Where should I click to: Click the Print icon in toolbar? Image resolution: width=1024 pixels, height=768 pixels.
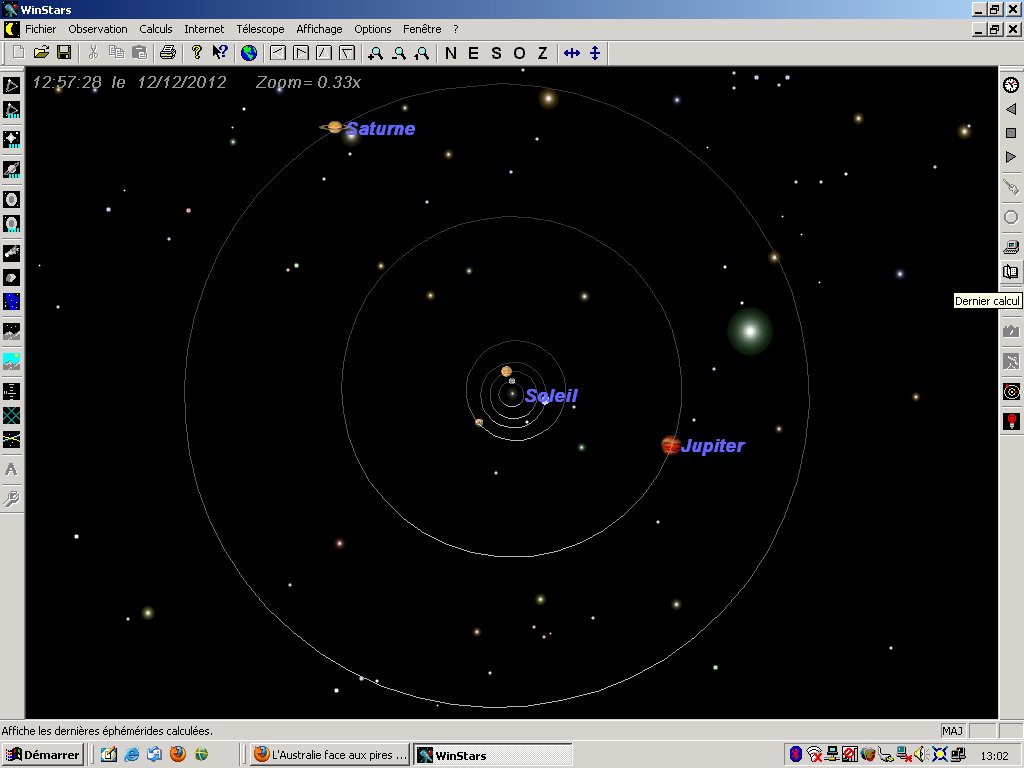(167, 53)
